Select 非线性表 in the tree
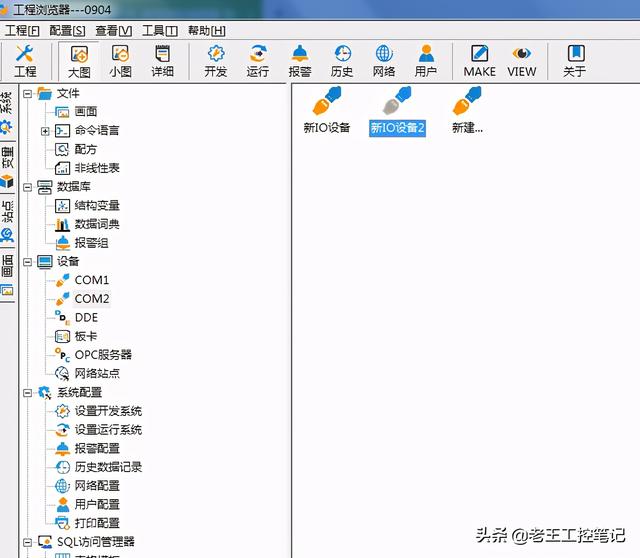640x558 pixels. (x=97, y=168)
